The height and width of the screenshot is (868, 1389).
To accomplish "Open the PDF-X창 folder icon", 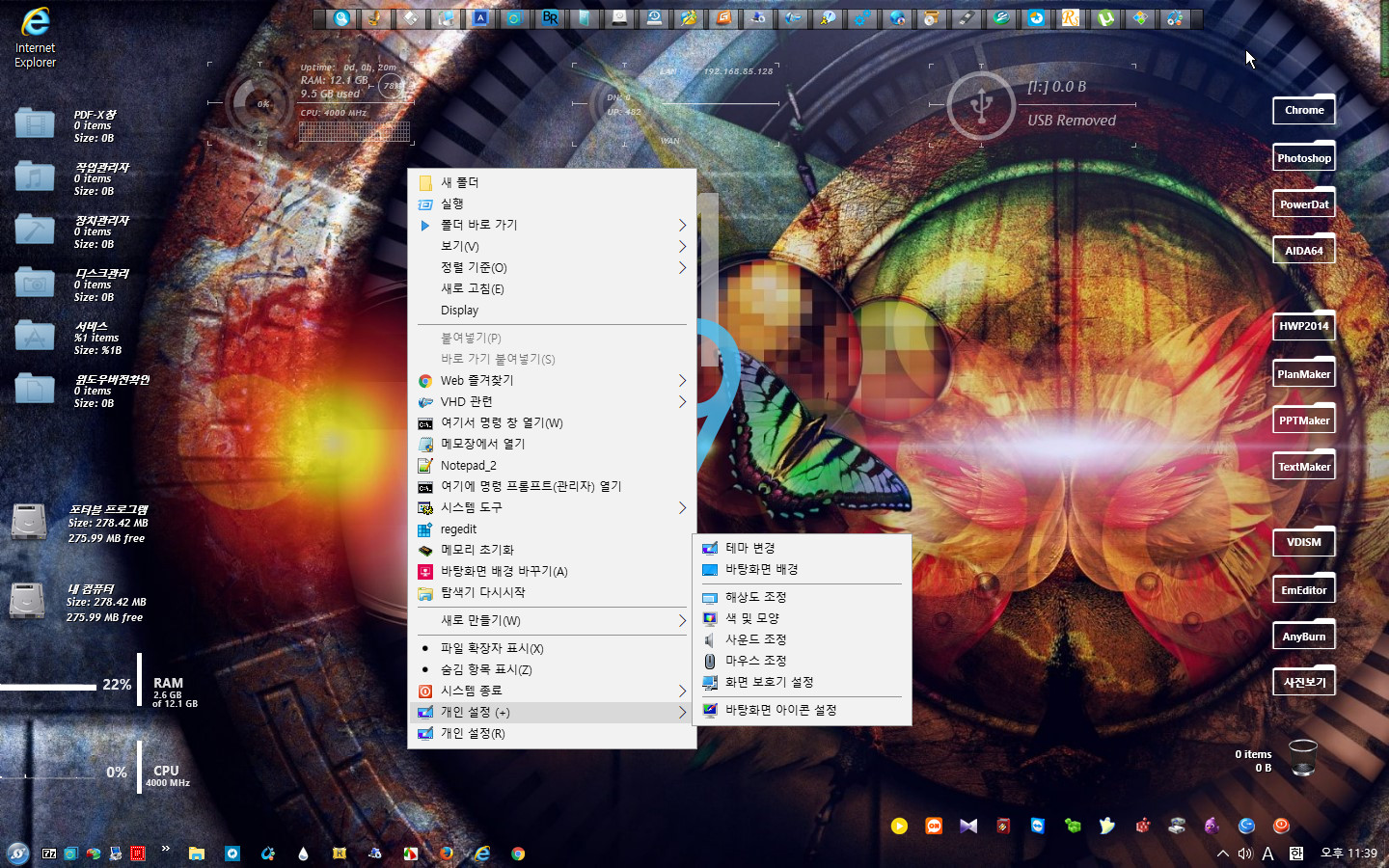I will 35,123.
